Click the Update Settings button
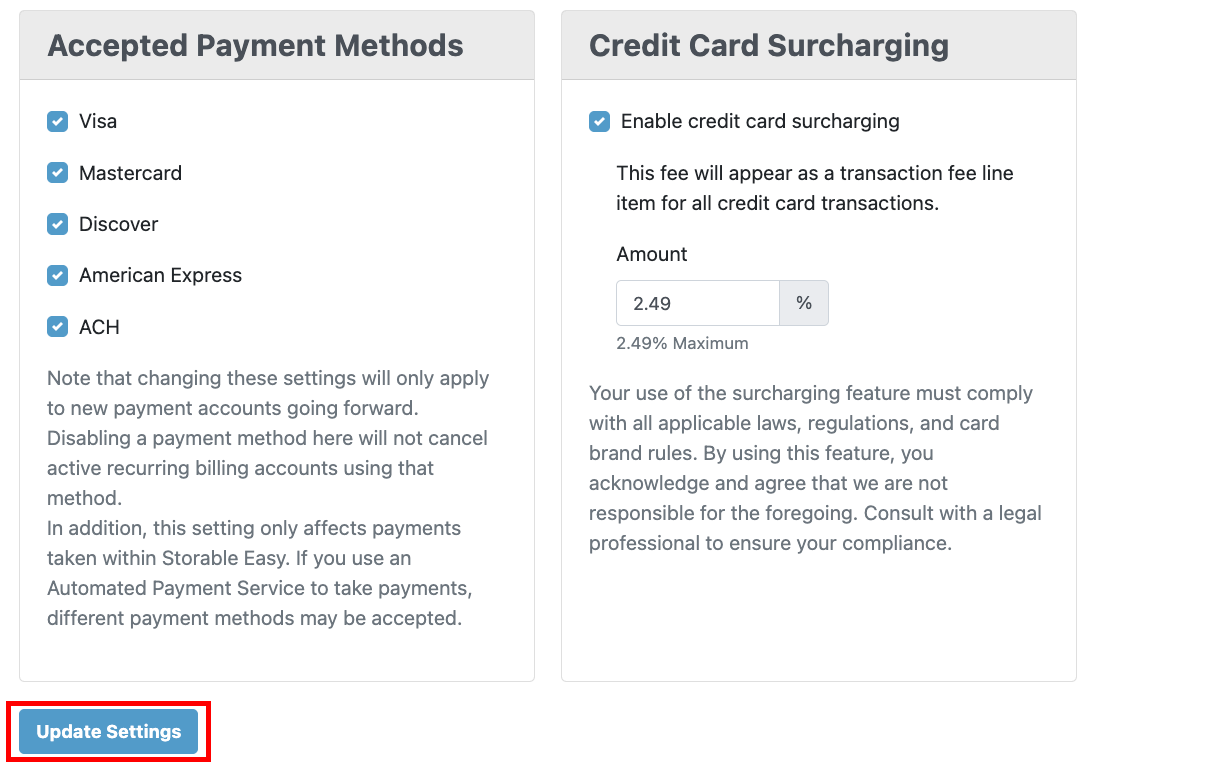 pyautogui.click(x=109, y=732)
